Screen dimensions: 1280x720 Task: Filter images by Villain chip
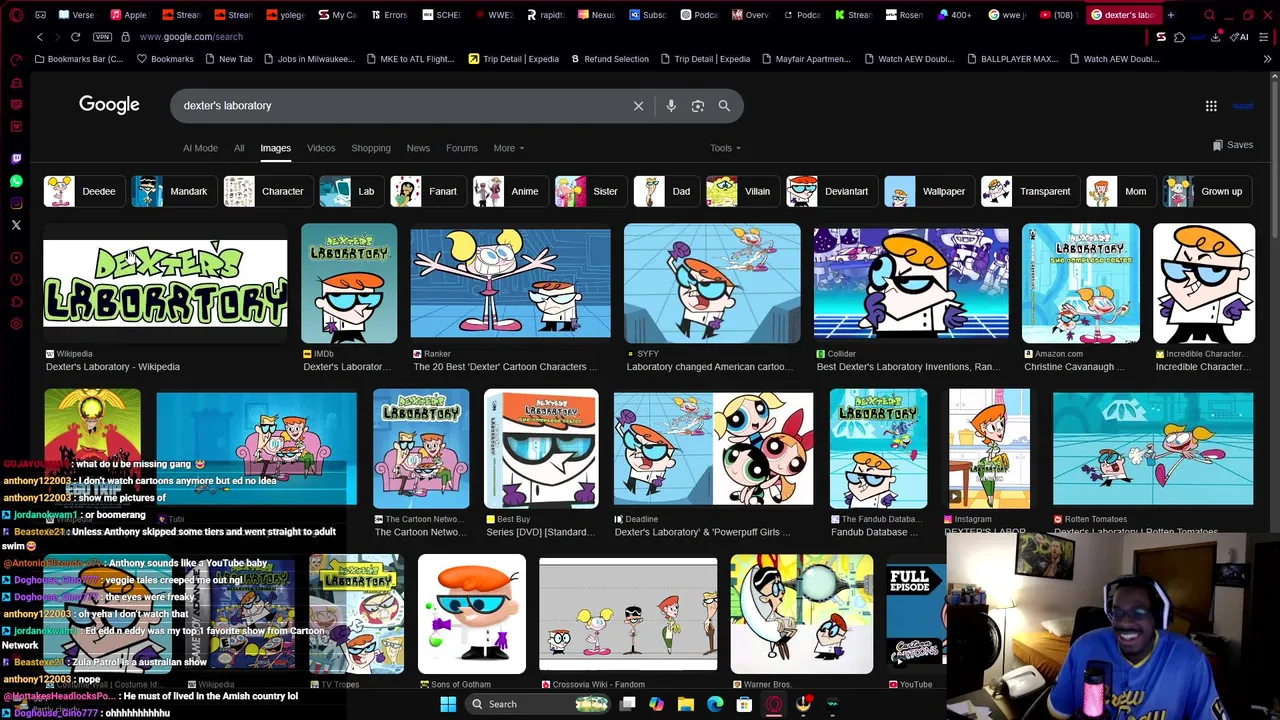(x=742, y=191)
